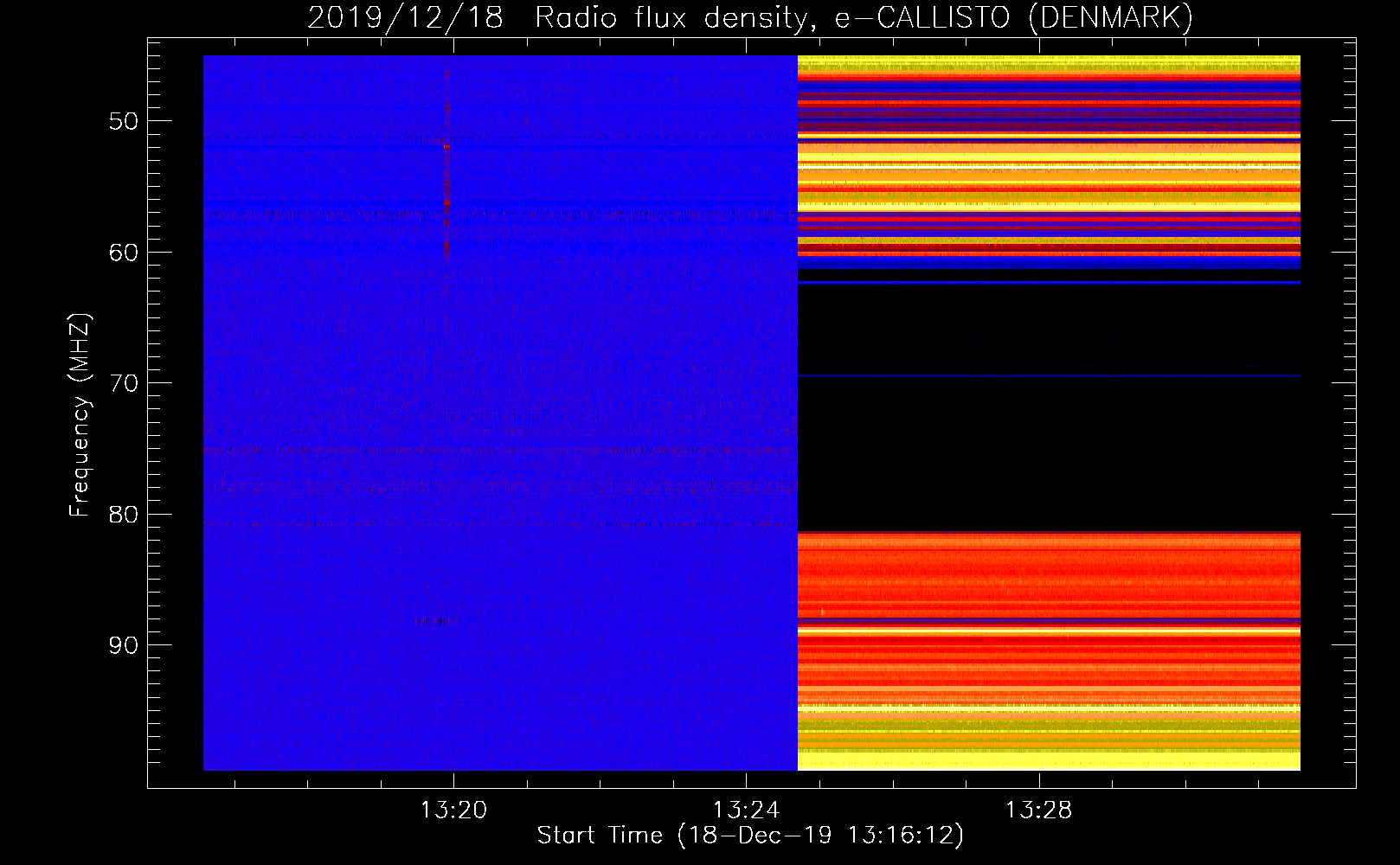Click the date 2019/12/18 in the title
Viewport: 1400px width, 865px height.
click(x=405, y=17)
